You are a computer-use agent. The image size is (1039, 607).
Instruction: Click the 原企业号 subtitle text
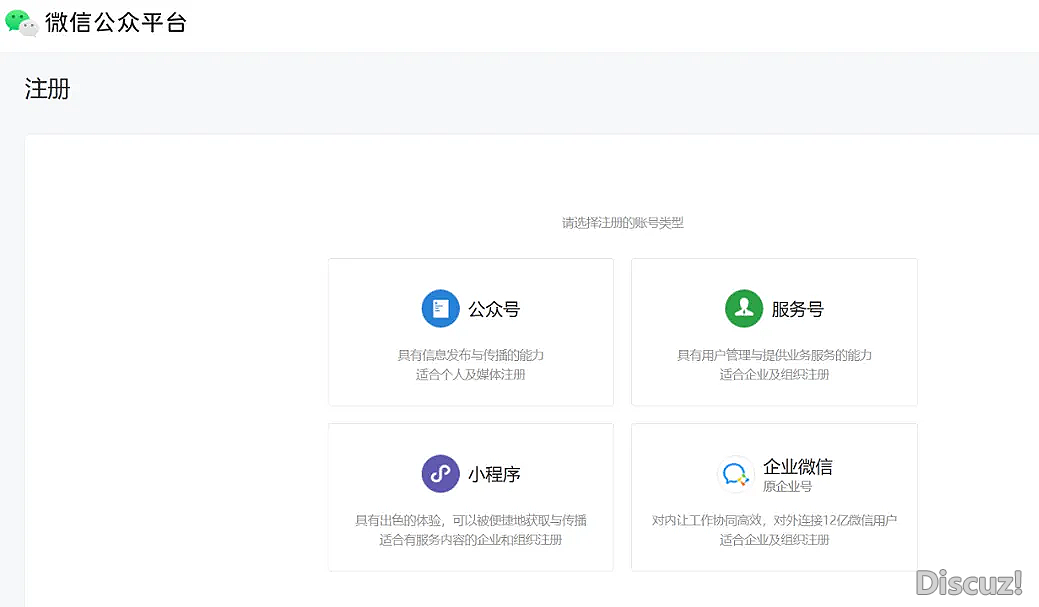(787, 486)
